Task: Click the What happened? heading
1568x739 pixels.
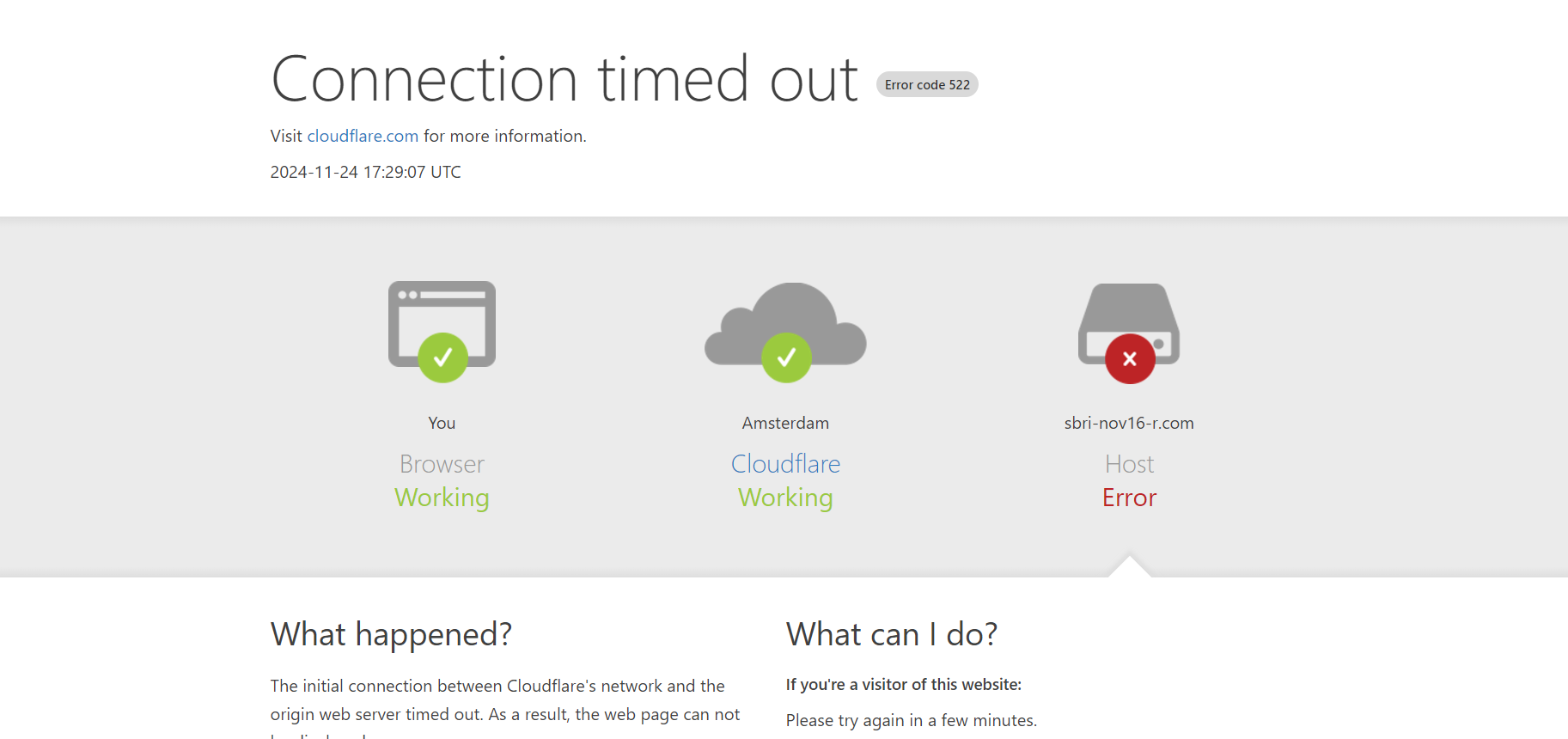Action: 391,634
